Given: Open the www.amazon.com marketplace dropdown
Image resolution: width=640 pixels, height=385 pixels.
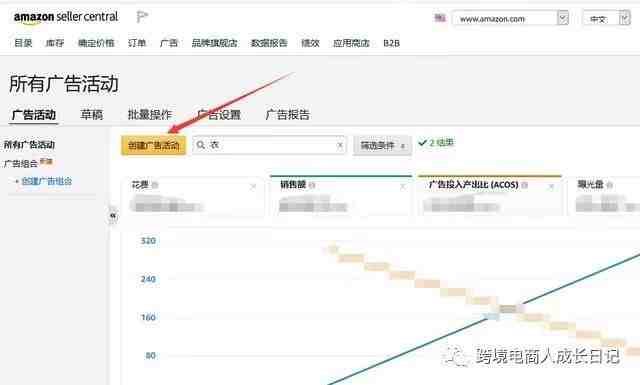Looking at the screenshot, I should click(510, 19).
